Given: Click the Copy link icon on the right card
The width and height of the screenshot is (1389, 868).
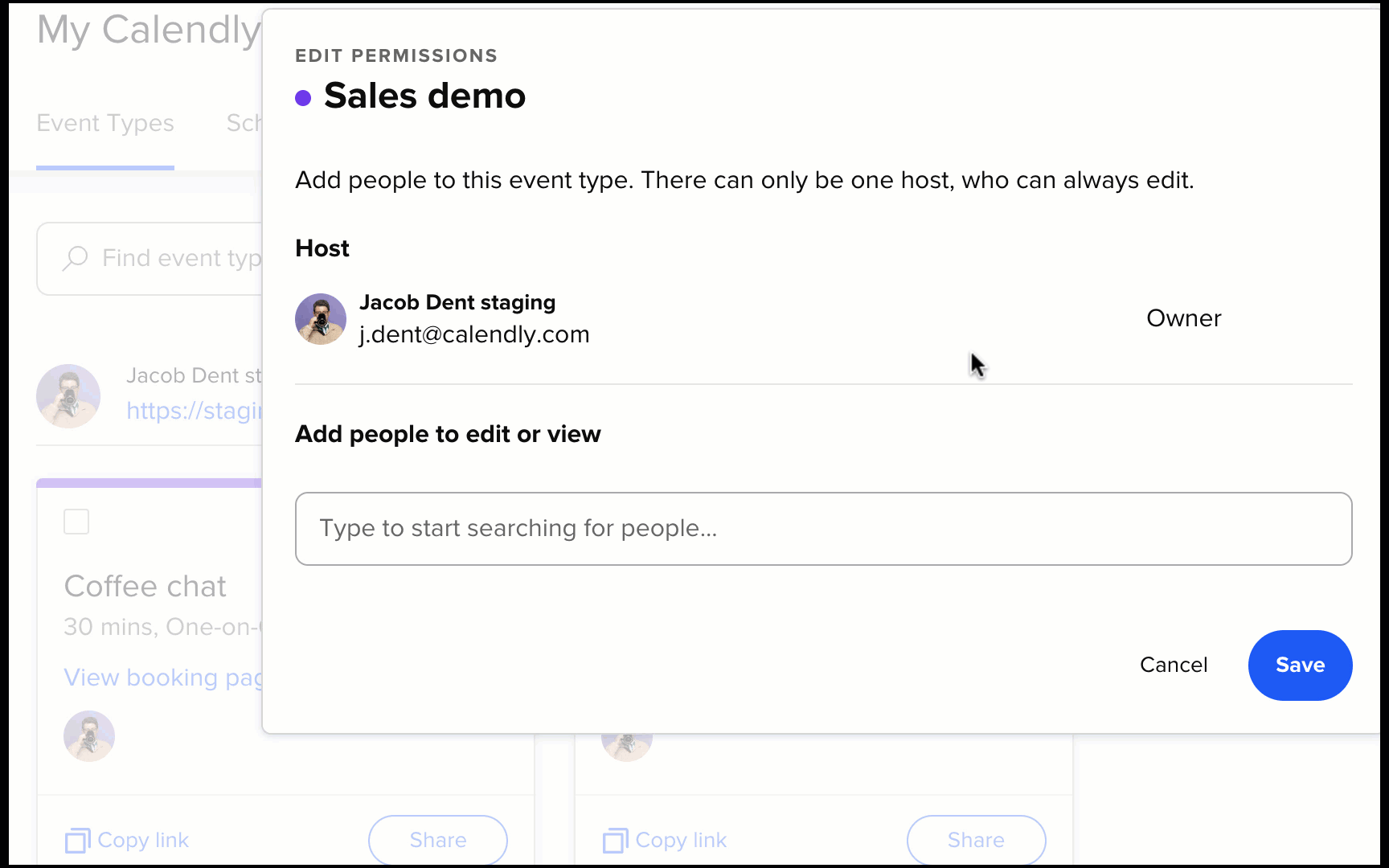Looking at the screenshot, I should [x=615, y=839].
